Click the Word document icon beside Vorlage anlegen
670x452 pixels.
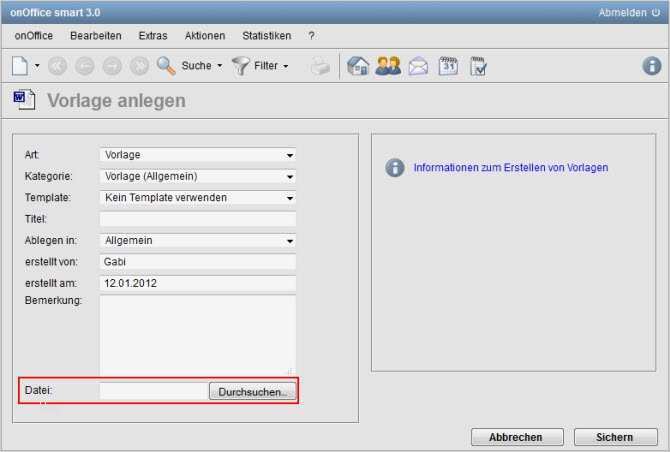24,100
